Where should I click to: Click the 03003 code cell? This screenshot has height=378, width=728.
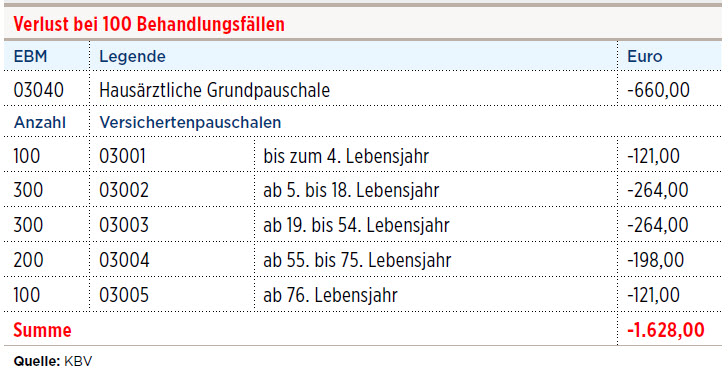point(124,225)
